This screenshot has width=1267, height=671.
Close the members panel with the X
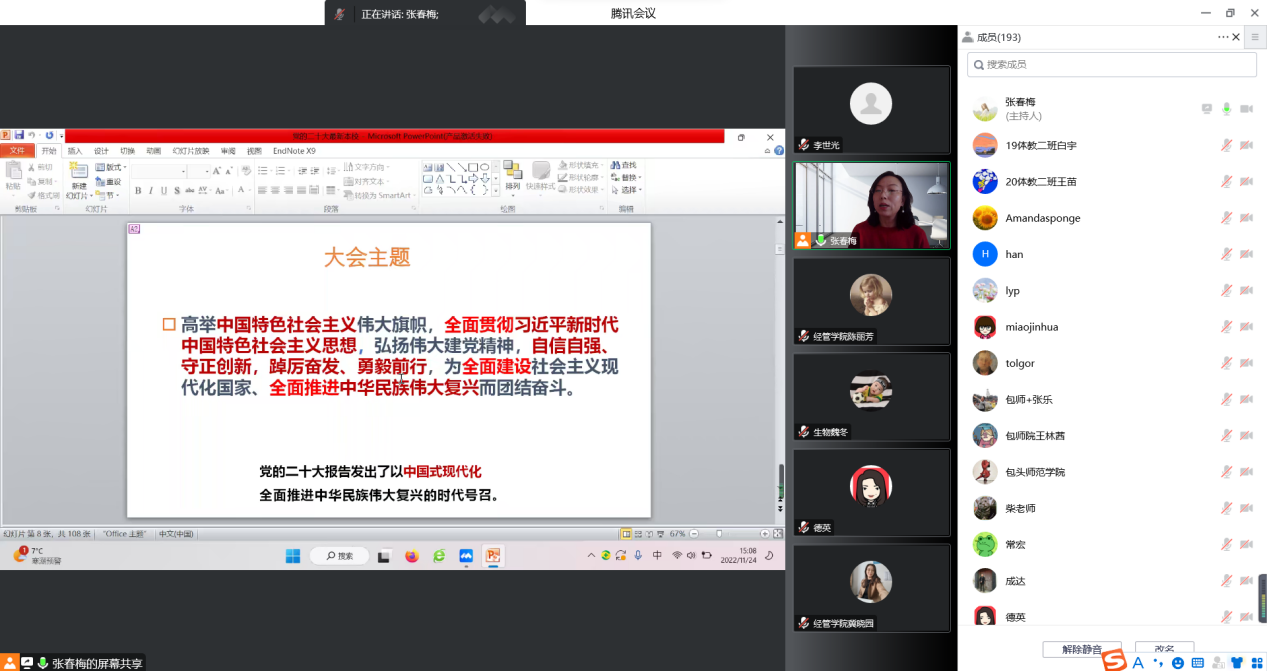[1236, 37]
